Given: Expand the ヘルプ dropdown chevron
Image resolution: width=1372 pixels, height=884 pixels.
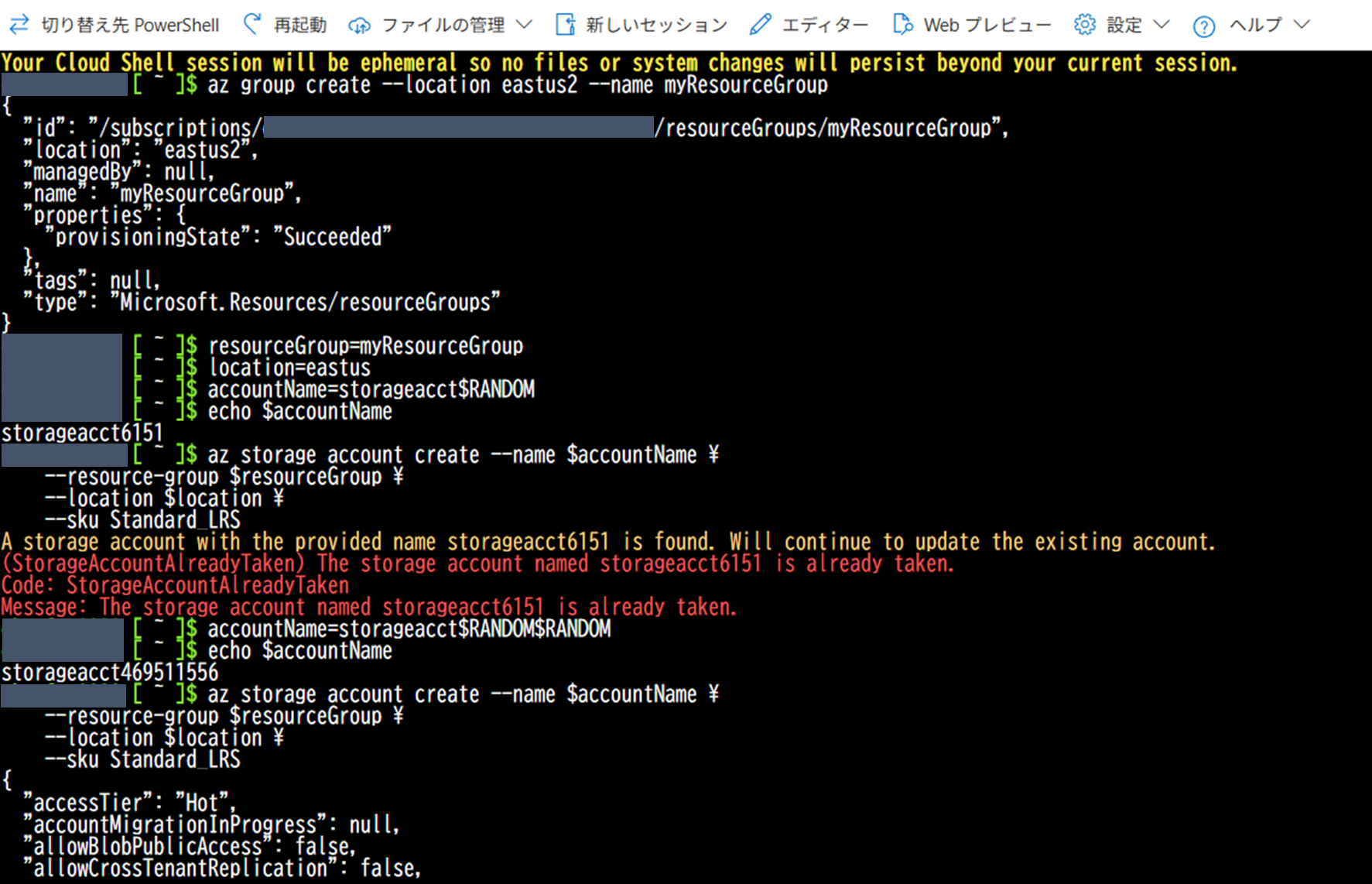Looking at the screenshot, I should coord(1302,25).
